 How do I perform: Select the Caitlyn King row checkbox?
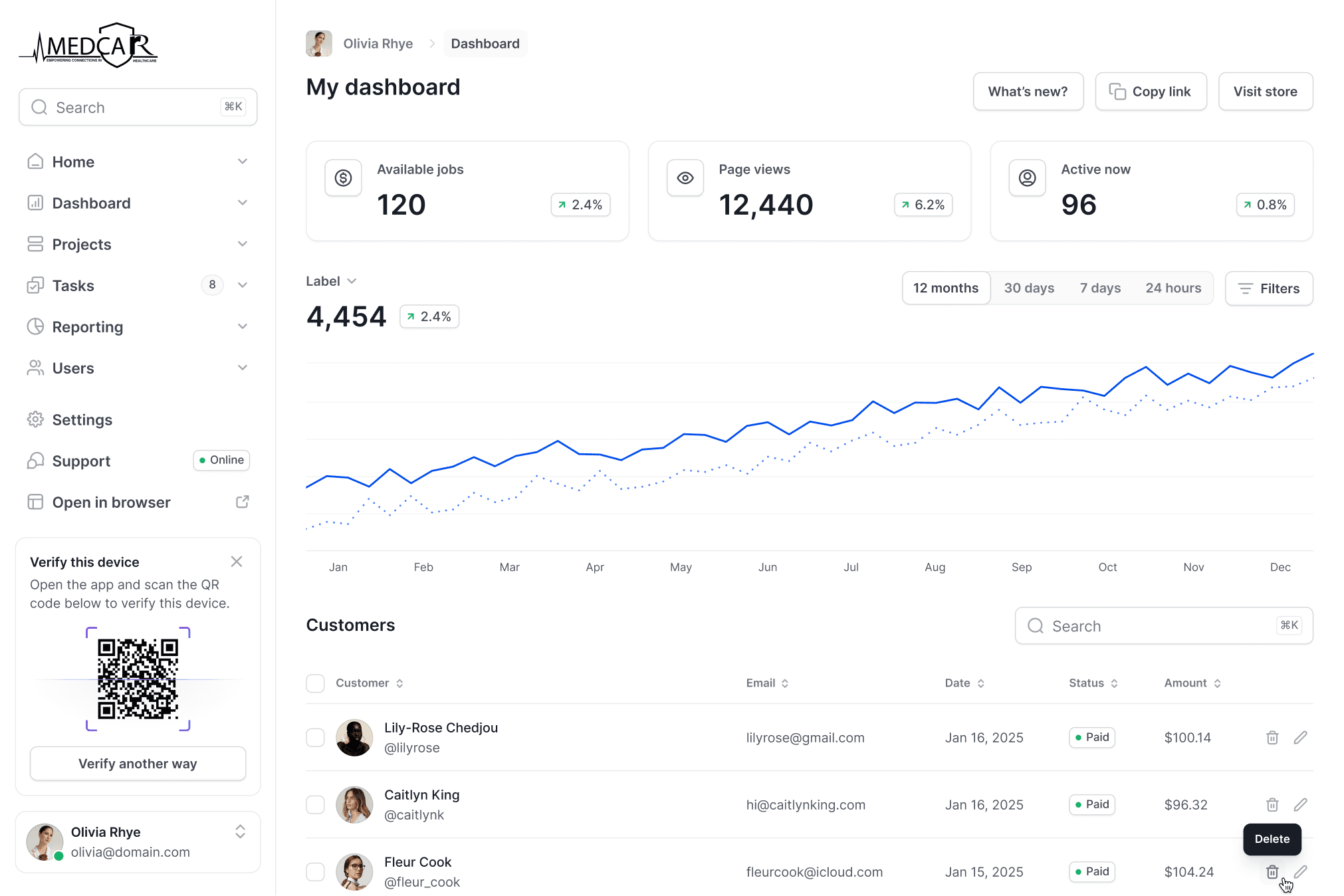315,805
